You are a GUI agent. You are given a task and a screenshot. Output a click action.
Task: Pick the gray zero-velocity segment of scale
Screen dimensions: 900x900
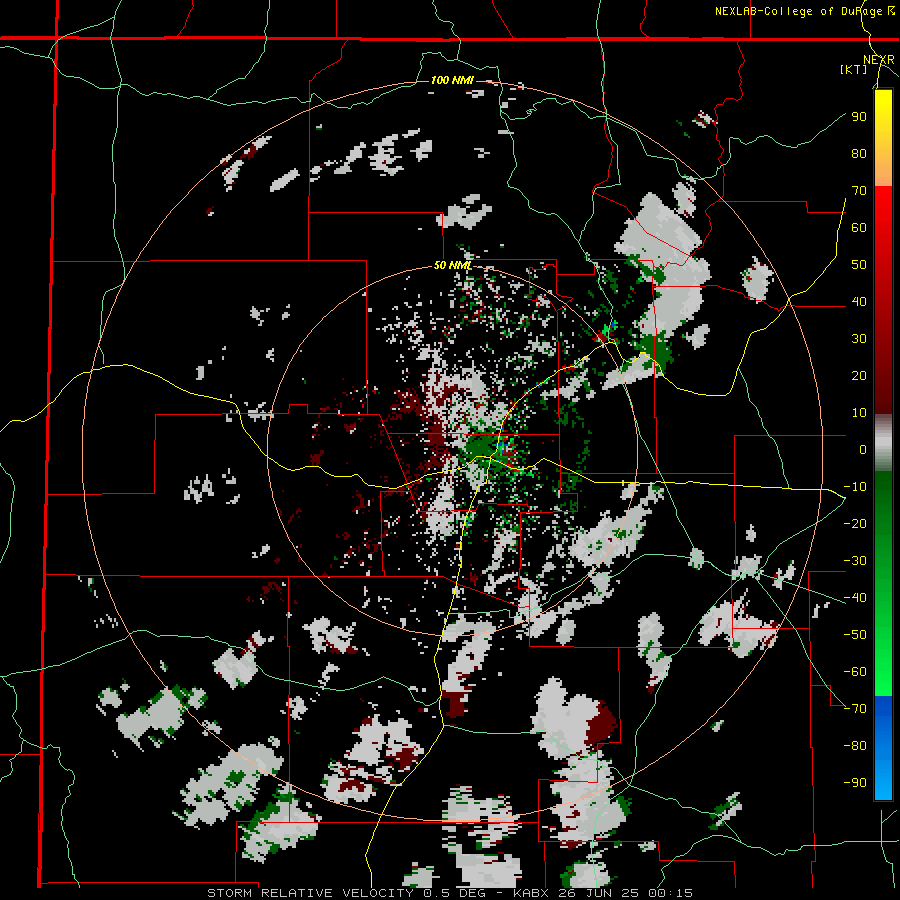pos(883,443)
